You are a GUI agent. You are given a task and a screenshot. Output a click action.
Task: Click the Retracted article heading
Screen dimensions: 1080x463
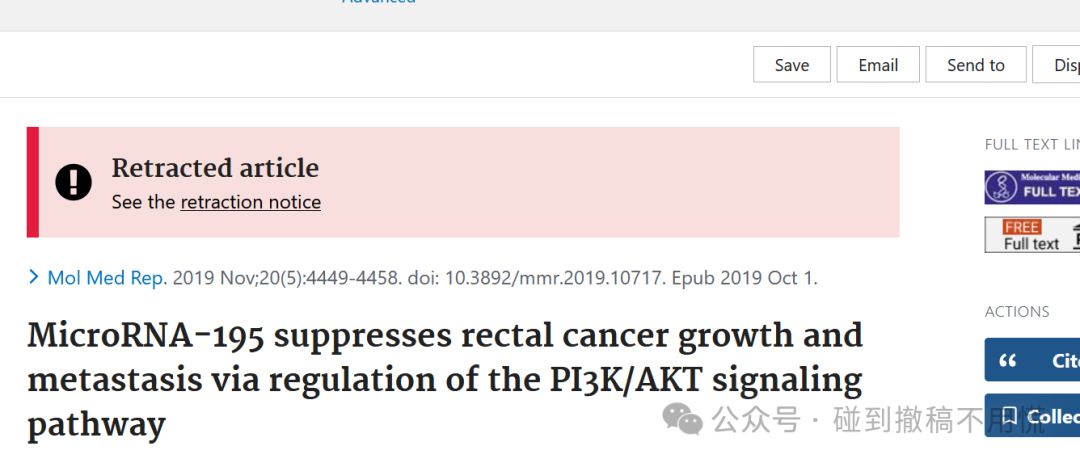(215, 168)
